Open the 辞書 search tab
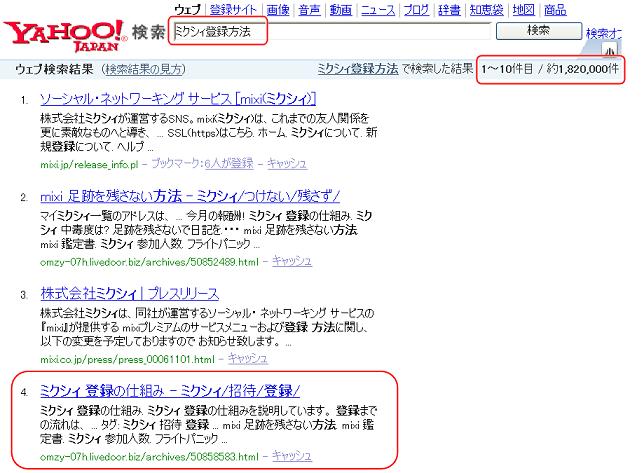Image resolution: width=644 pixels, height=473 pixels. [449, 9]
